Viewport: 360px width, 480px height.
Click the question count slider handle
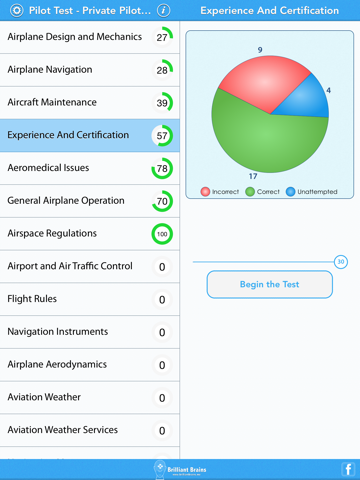tap(341, 262)
